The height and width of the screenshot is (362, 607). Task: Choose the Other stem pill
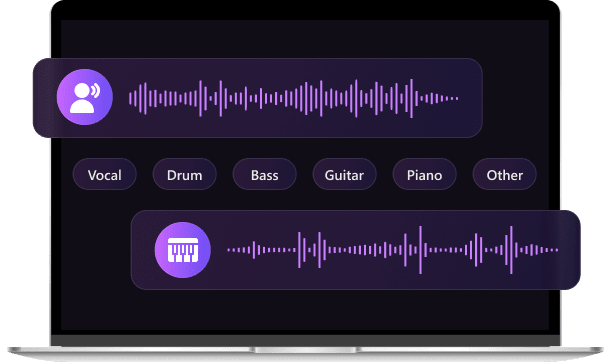[504, 174]
